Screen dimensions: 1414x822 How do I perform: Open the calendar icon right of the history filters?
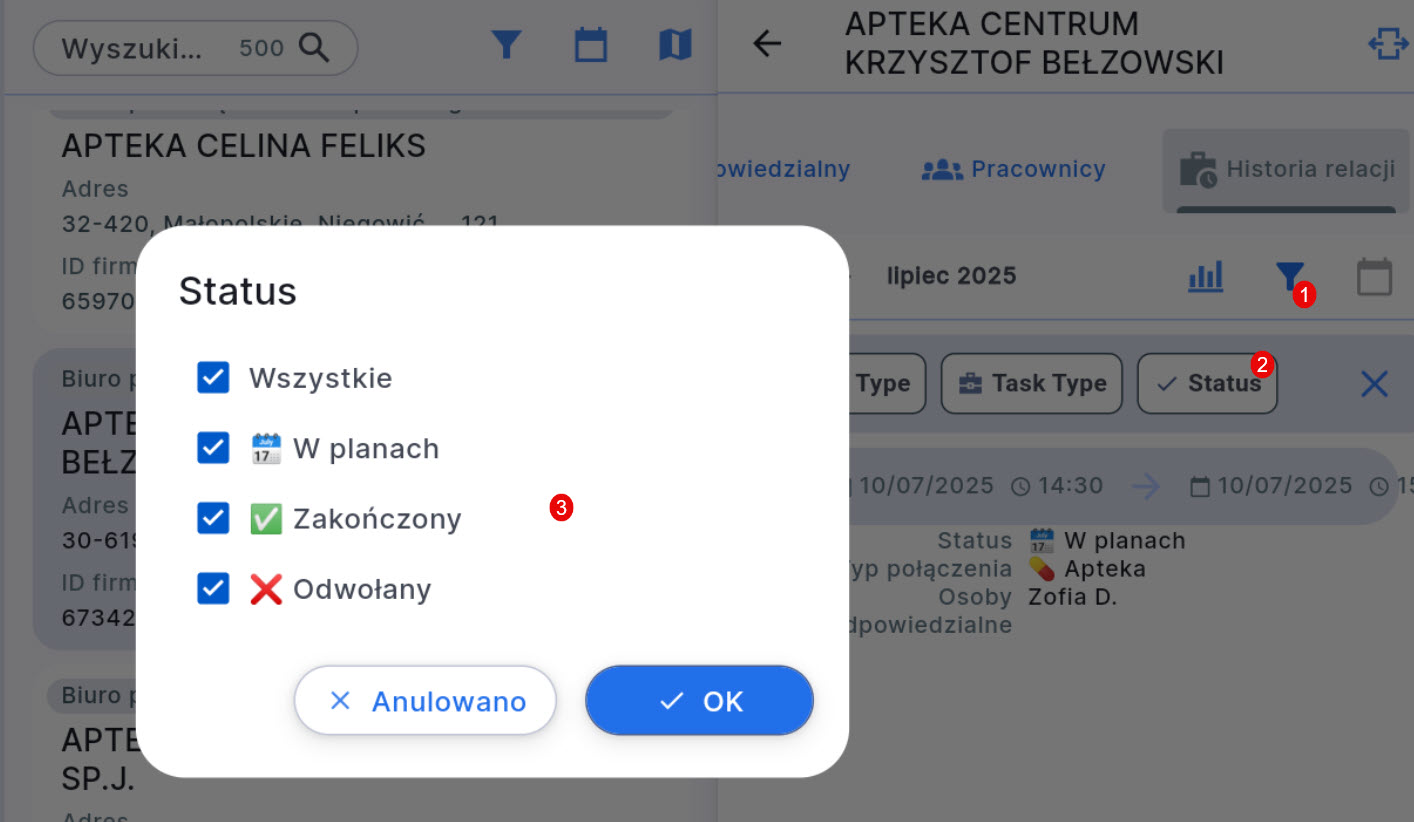pos(1374,278)
